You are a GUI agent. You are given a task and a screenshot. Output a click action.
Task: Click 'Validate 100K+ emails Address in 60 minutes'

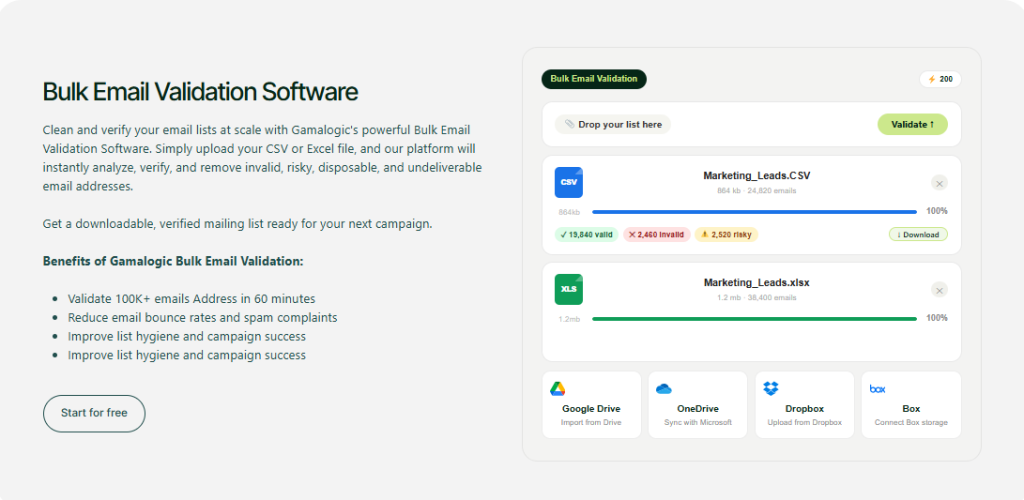point(191,299)
